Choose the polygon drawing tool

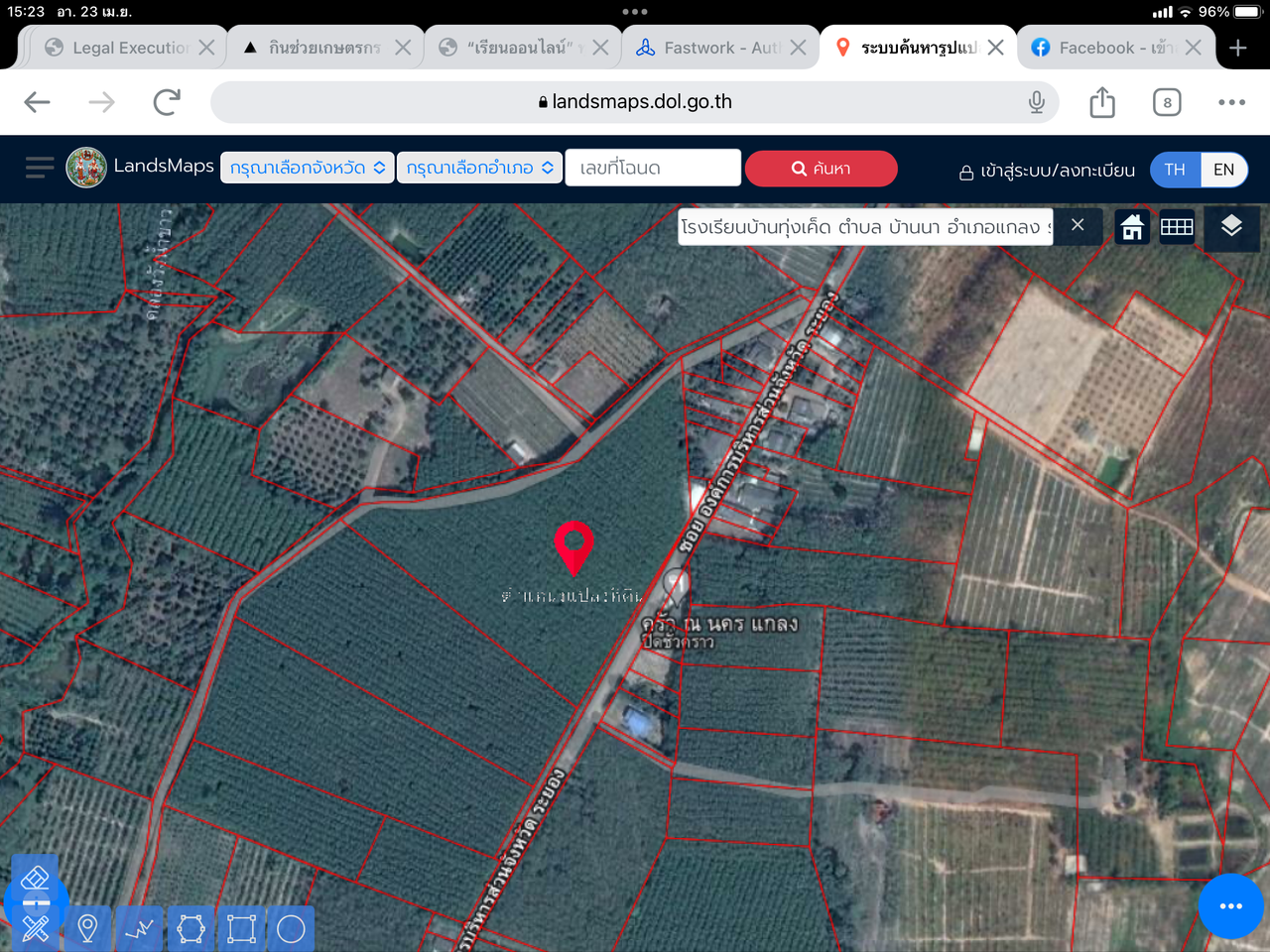coord(190,929)
